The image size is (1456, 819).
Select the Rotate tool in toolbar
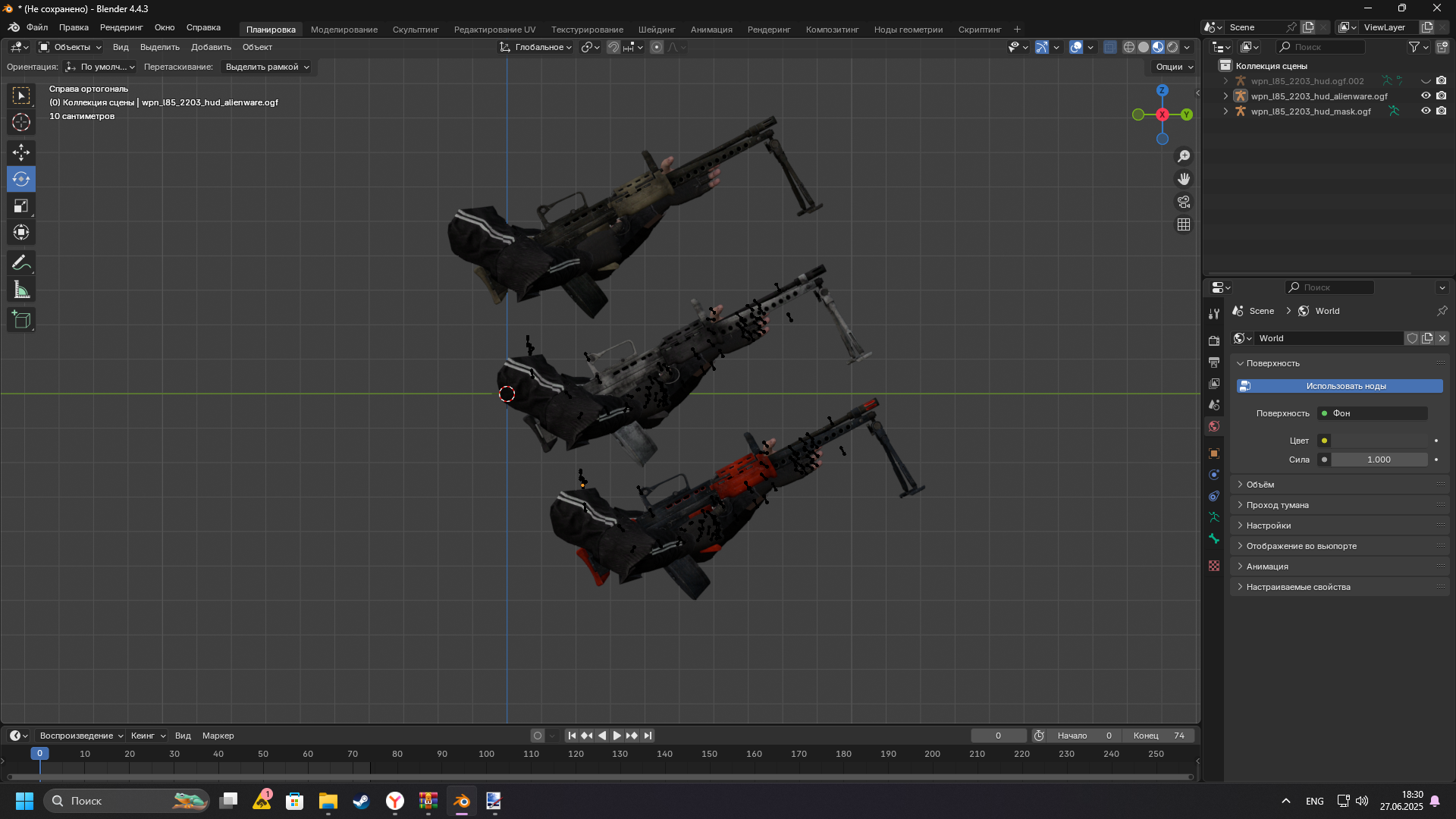[x=21, y=179]
